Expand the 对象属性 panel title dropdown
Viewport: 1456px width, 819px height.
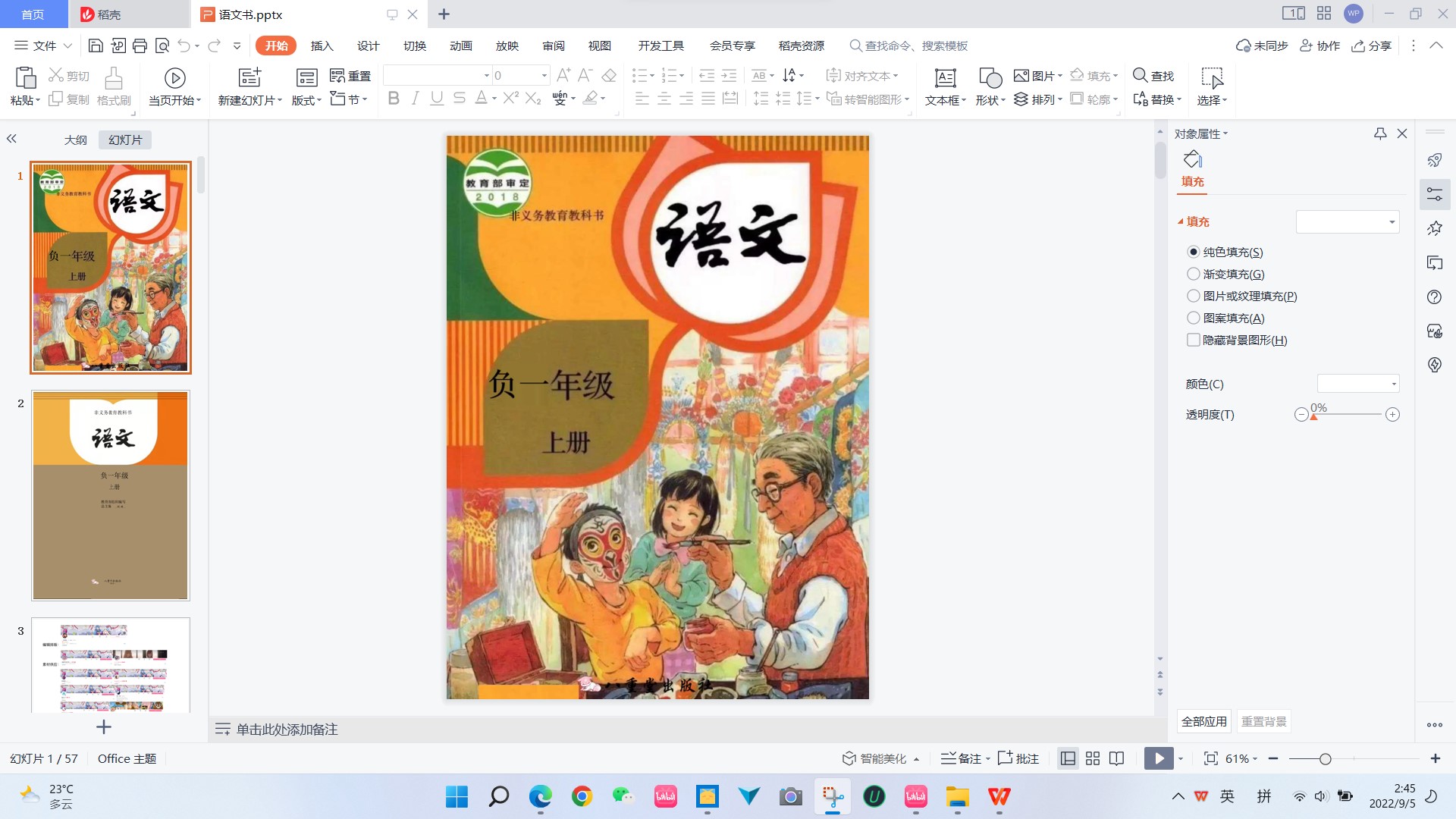(1201, 133)
